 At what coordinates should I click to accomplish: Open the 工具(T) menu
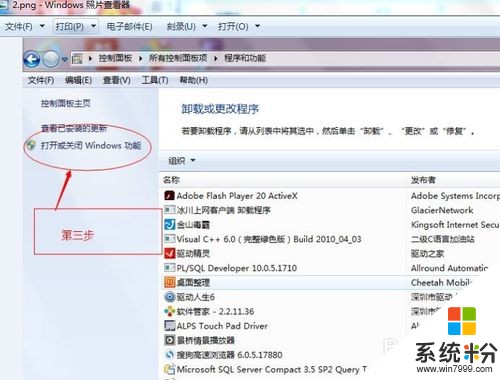[x=155, y=80]
